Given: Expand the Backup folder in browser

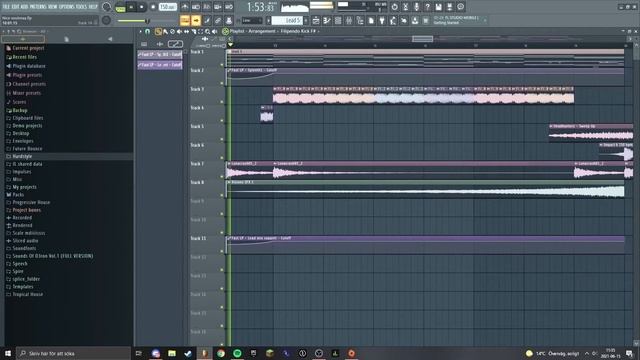Looking at the screenshot, I should (20, 110).
